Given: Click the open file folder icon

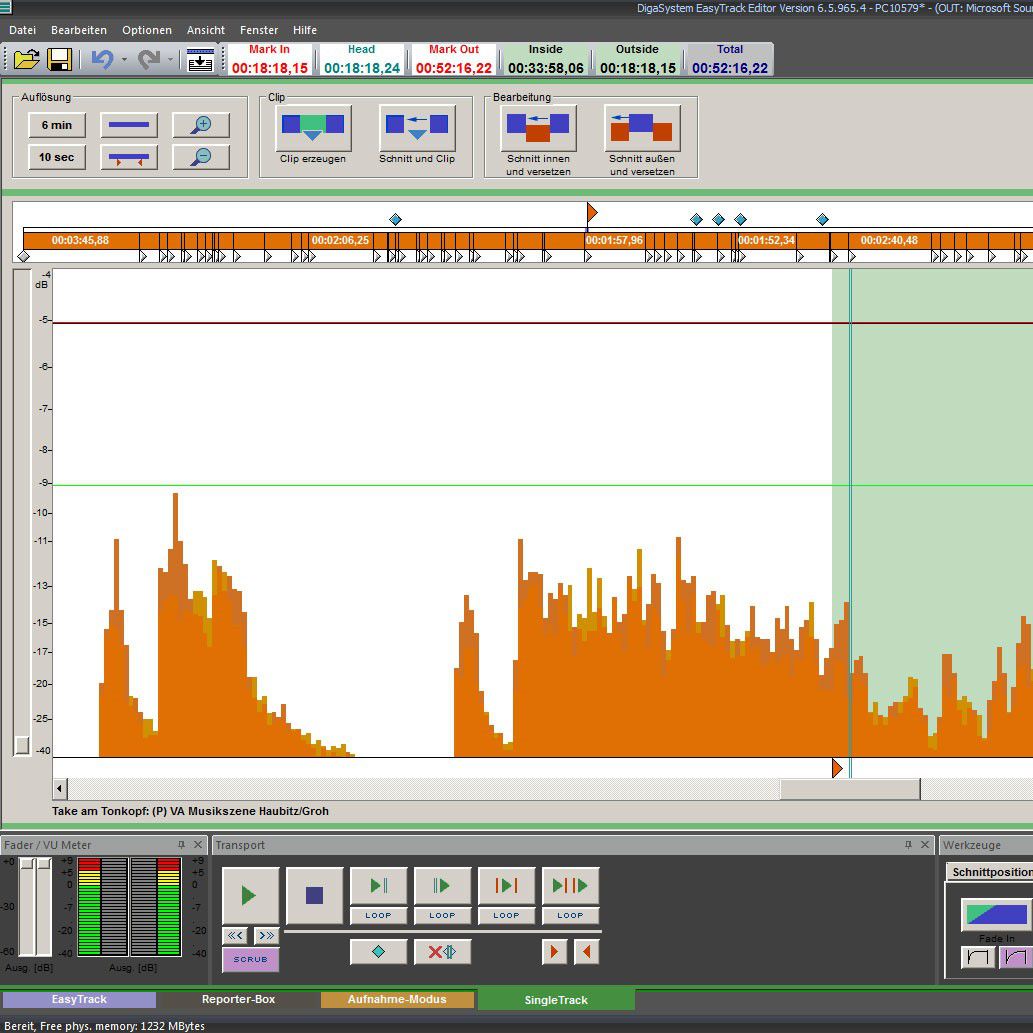Looking at the screenshot, I should 26,60.
